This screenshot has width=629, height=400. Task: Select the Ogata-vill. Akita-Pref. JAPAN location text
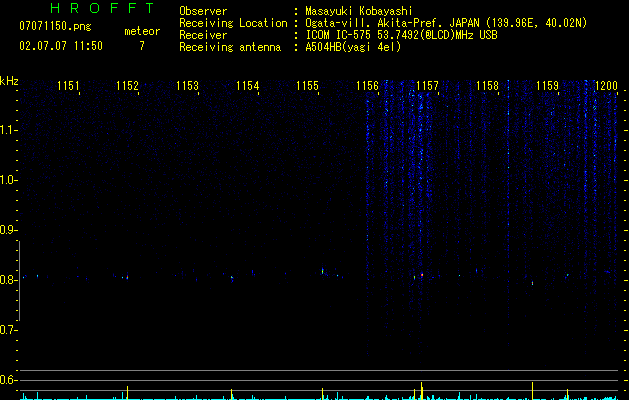click(x=446, y=23)
